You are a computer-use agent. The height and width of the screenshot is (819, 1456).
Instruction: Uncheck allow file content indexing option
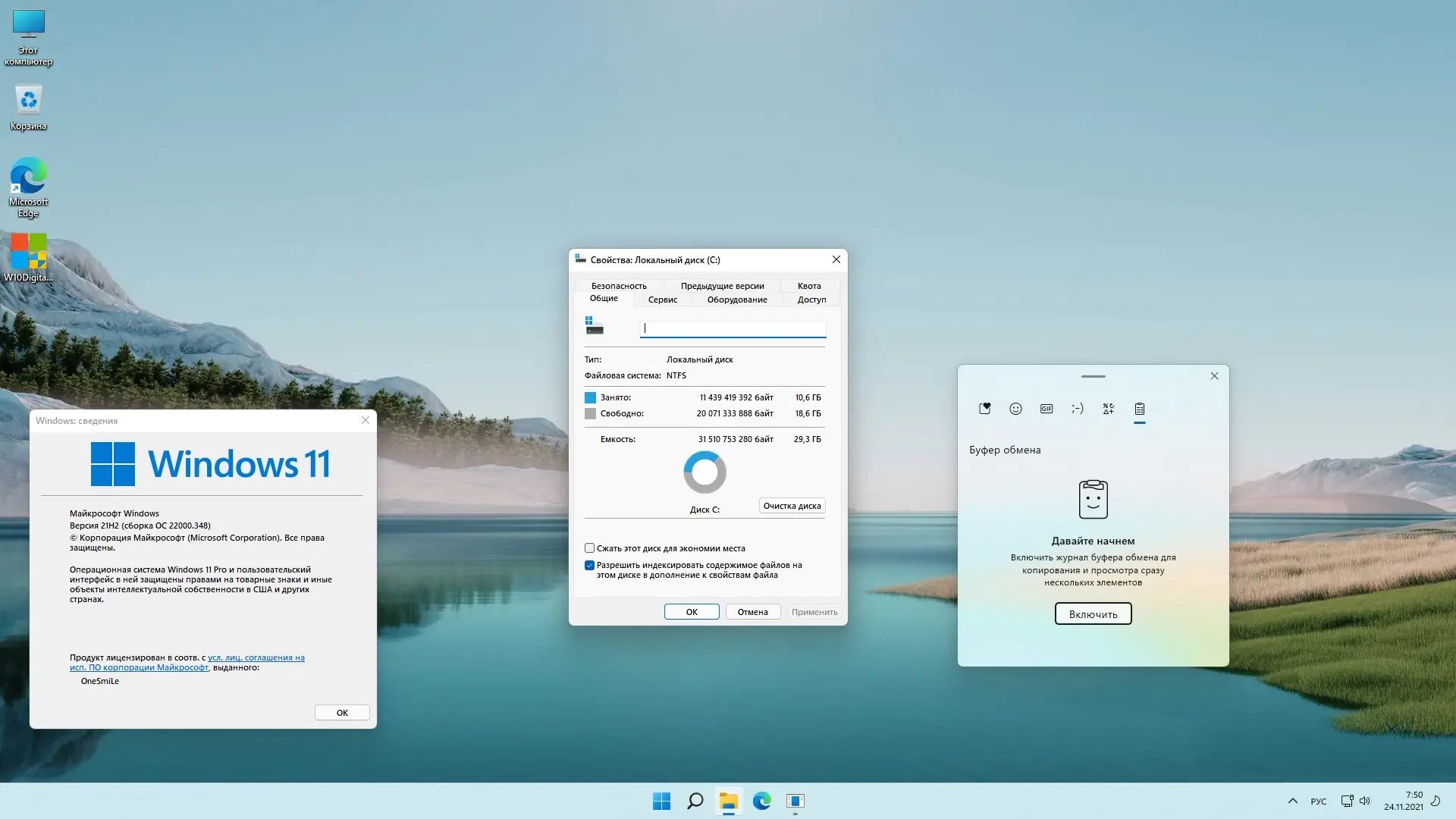[589, 566]
